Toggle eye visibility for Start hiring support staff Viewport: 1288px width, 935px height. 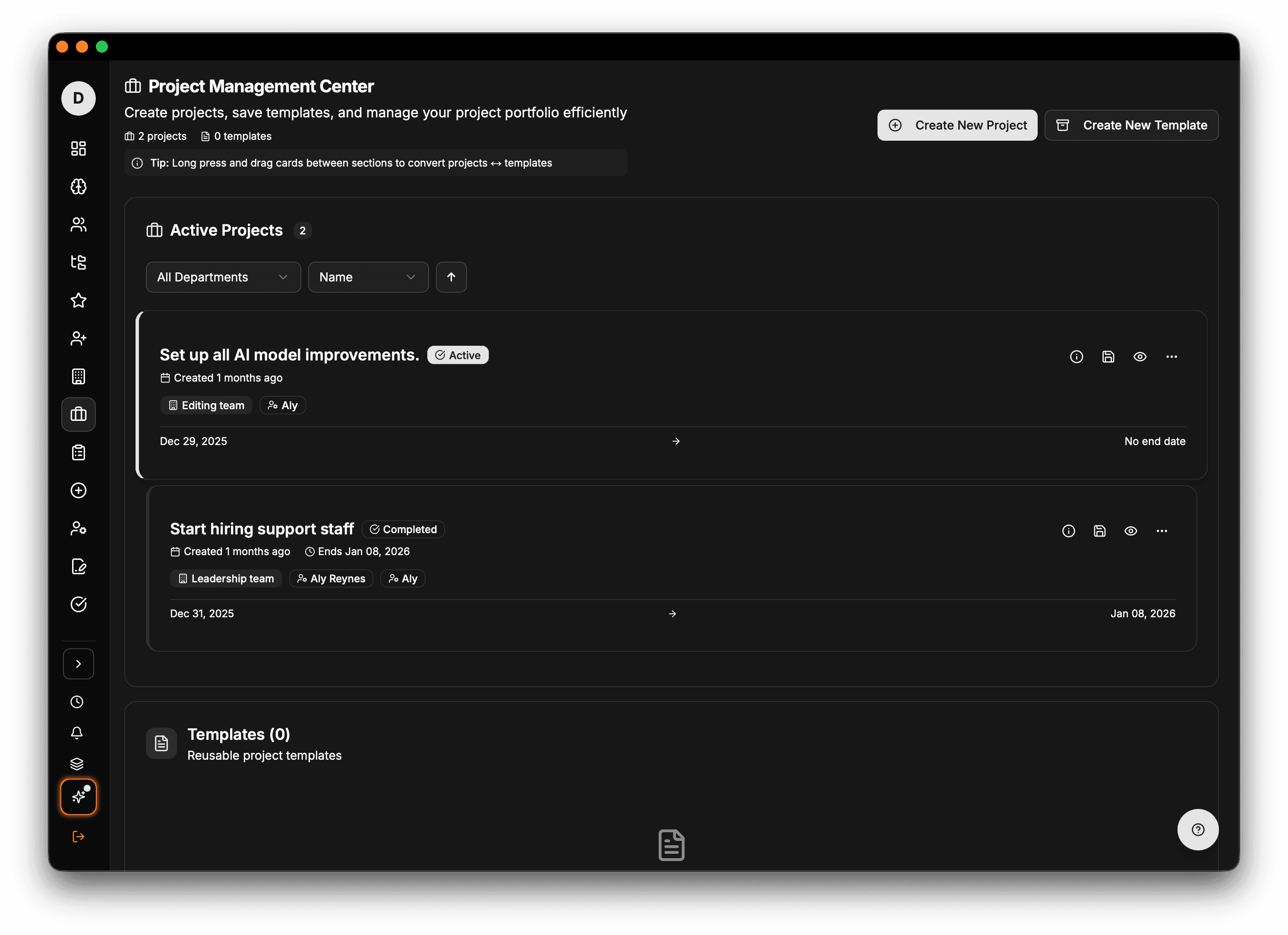1131,531
